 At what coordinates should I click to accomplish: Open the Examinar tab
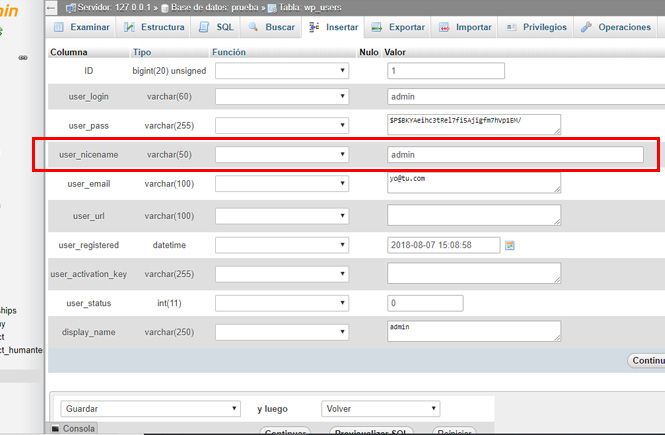pyautogui.click(x=81, y=27)
